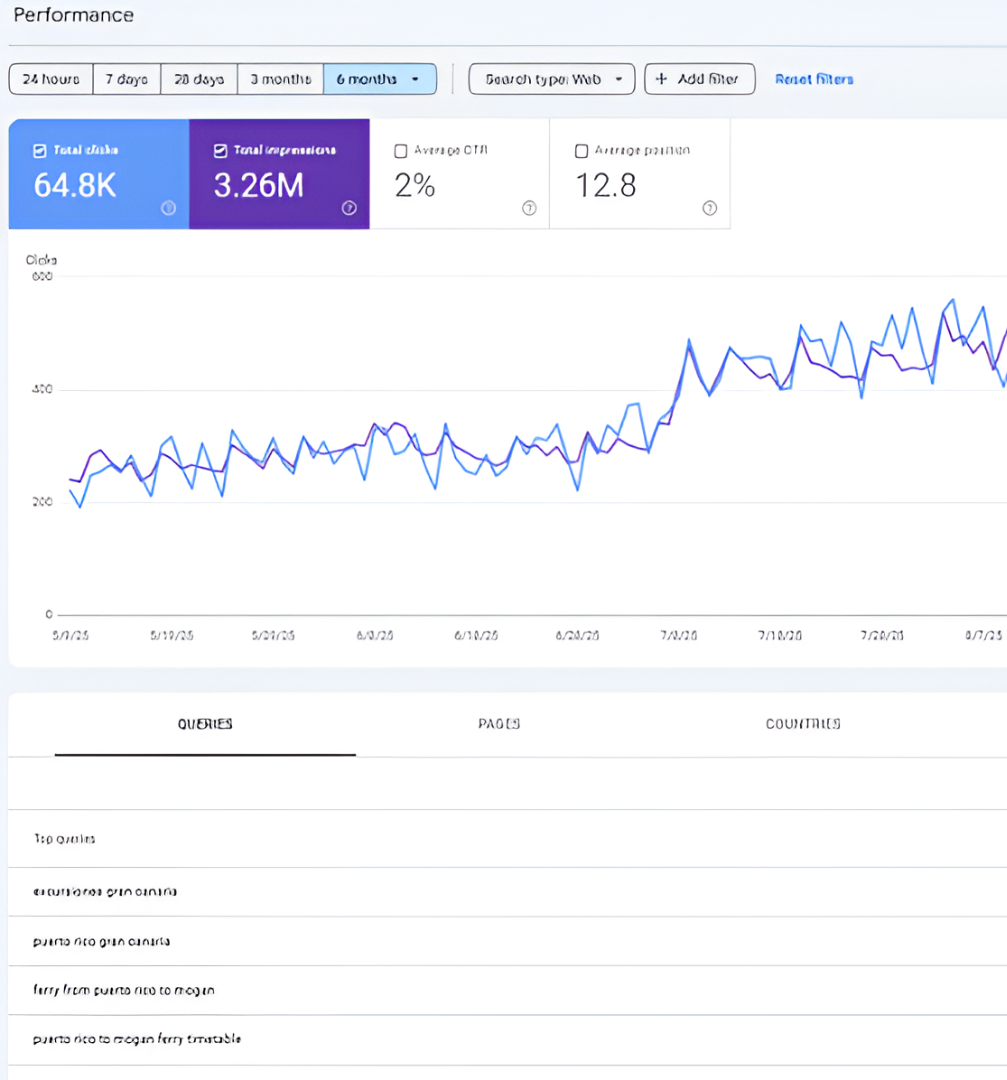Click the Reset filters link
Screen dimensions: 1007x1080
[814, 79]
